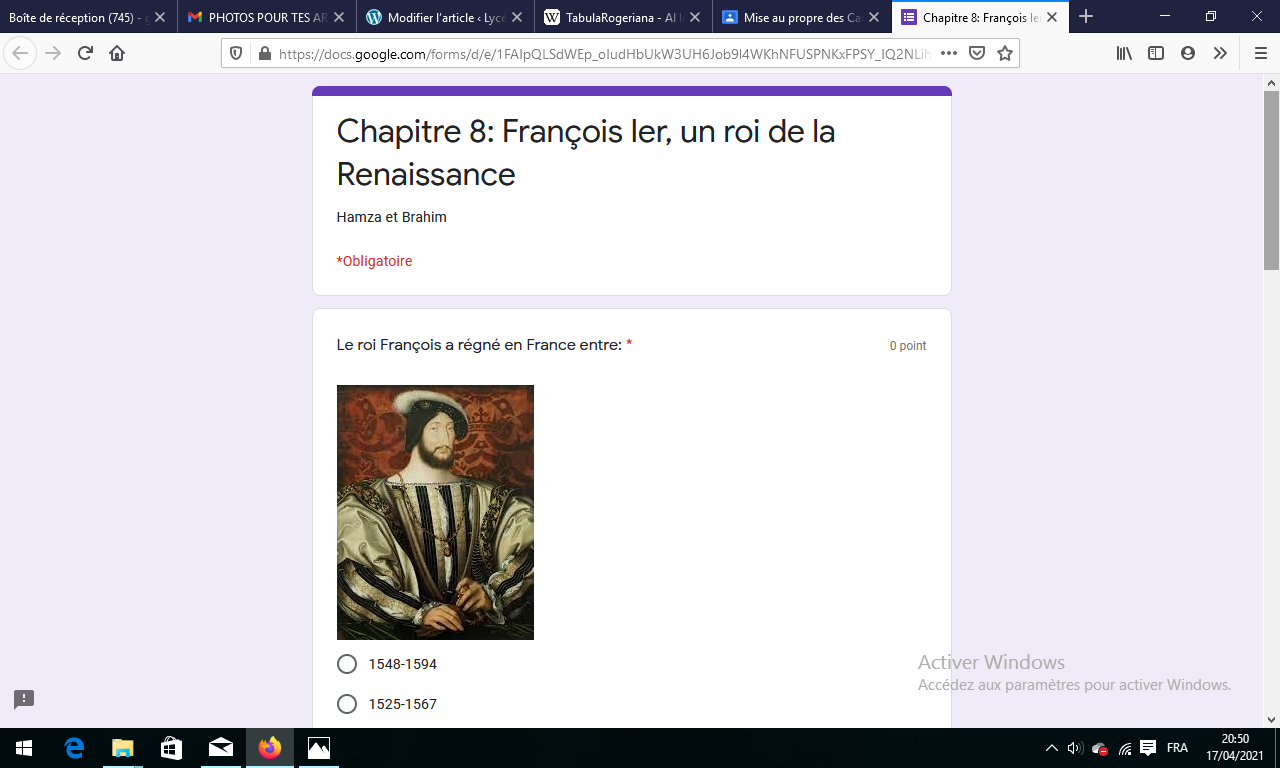This screenshot has height=768, width=1280.
Task: Open a new browser tab
Action: coord(1086,17)
